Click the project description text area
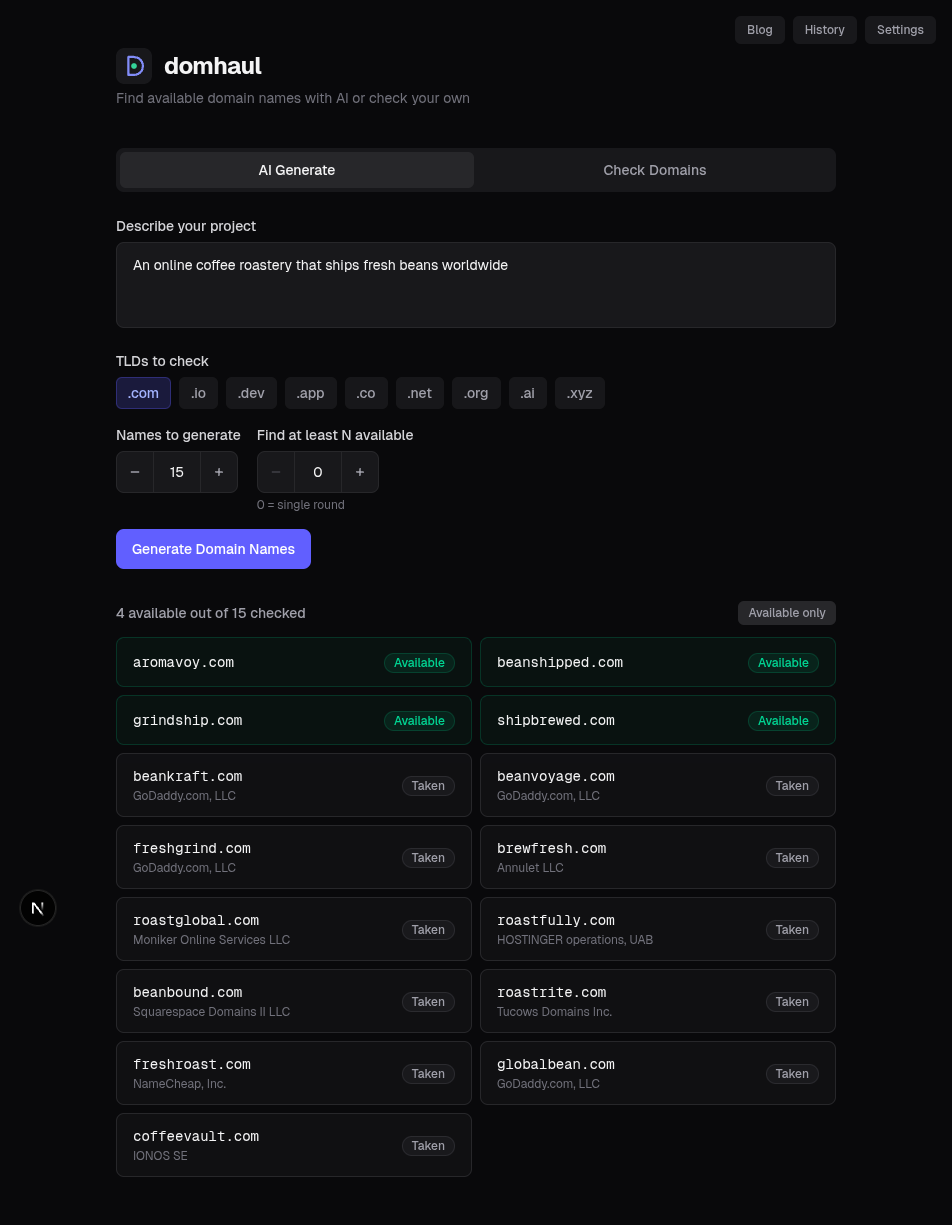This screenshot has height=1225, width=952. [x=476, y=285]
